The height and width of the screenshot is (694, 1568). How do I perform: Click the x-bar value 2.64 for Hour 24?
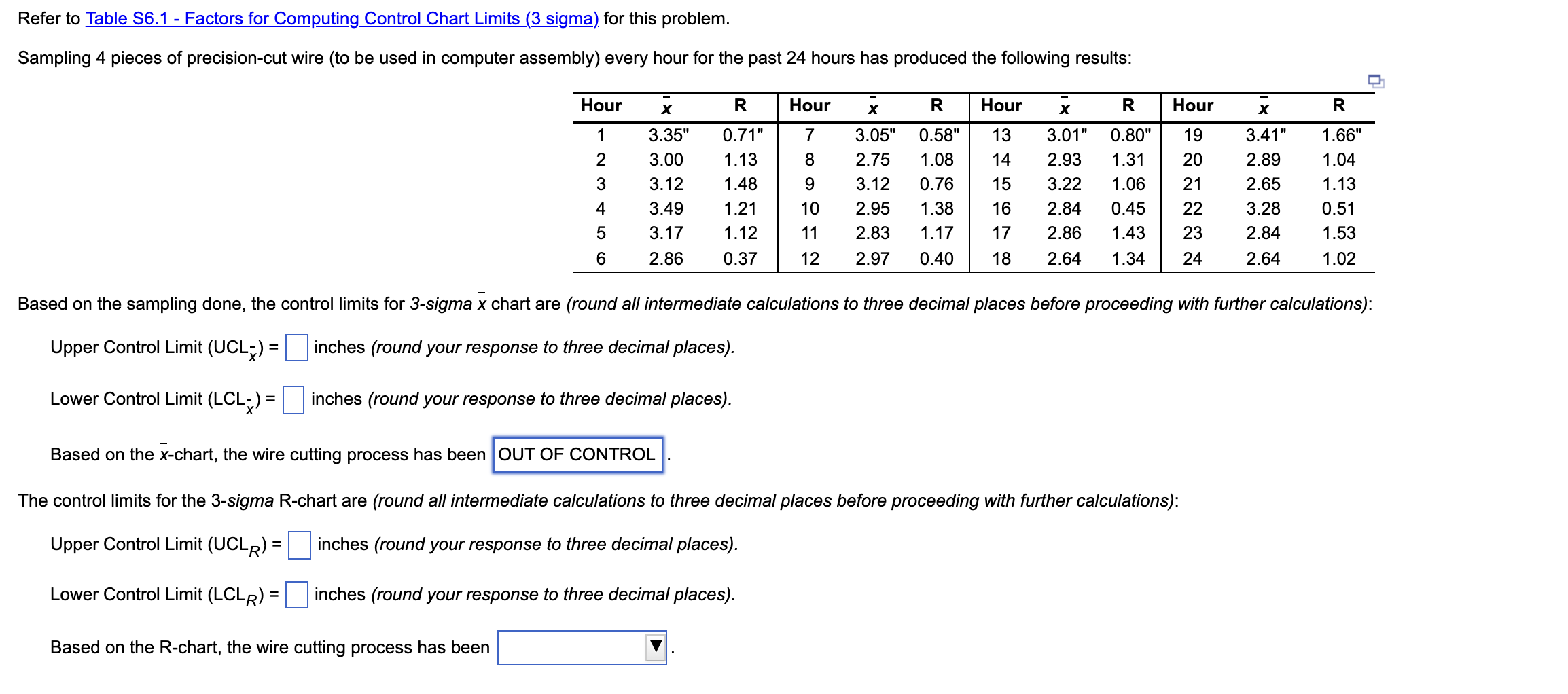1265,259
